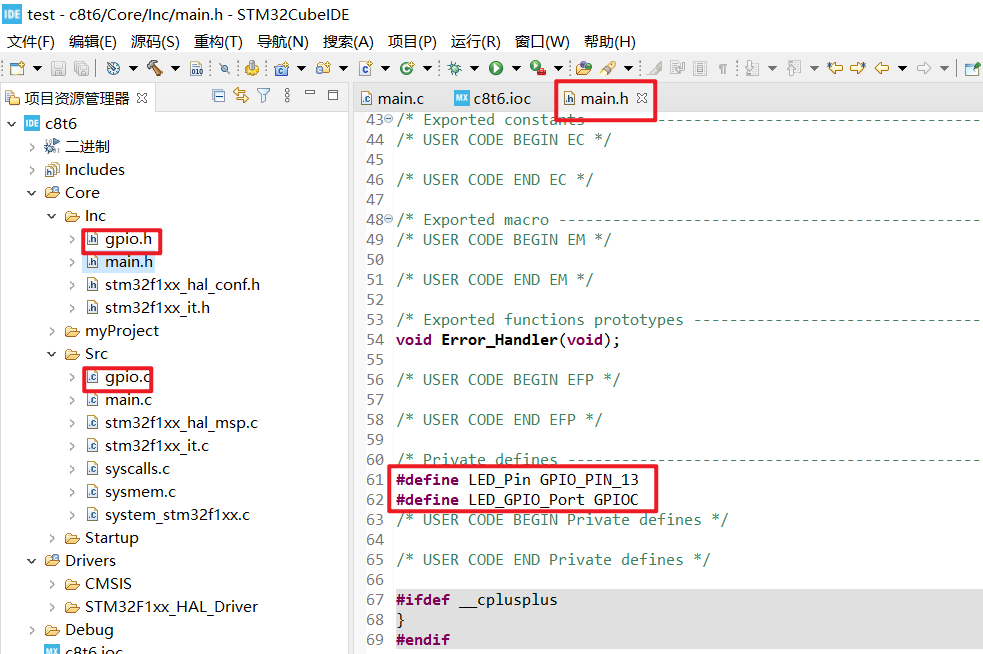Fold comment block at line 43
The width and height of the screenshot is (983, 654).
(x=389, y=119)
